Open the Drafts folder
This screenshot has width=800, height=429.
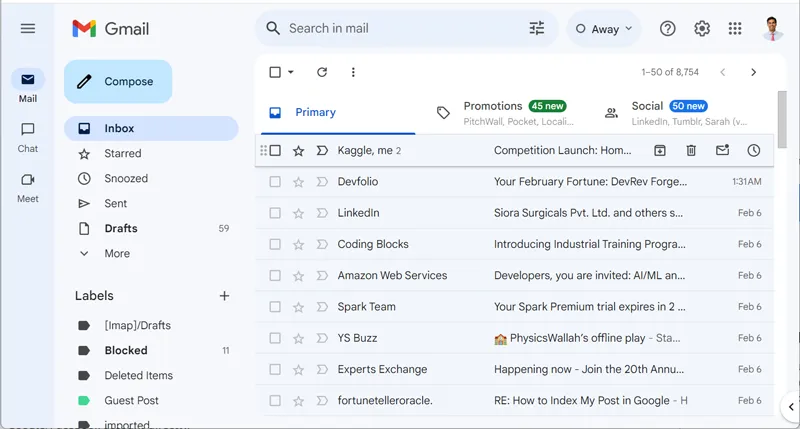[151, 229]
